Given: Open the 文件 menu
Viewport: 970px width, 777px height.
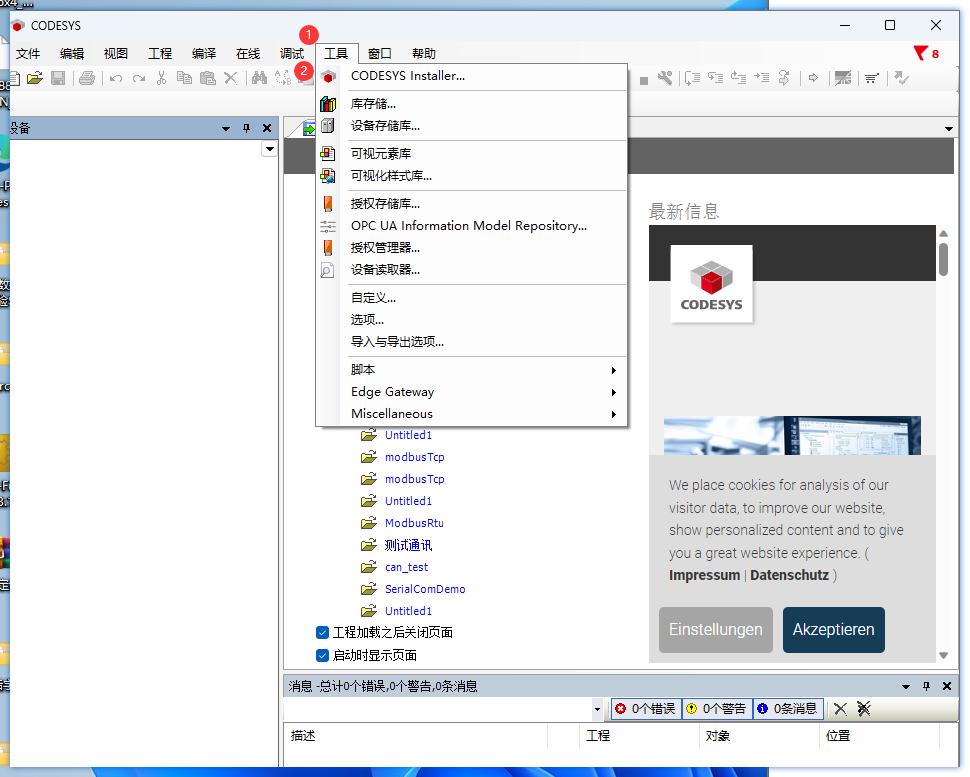Looking at the screenshot, I should coord(28,54).
